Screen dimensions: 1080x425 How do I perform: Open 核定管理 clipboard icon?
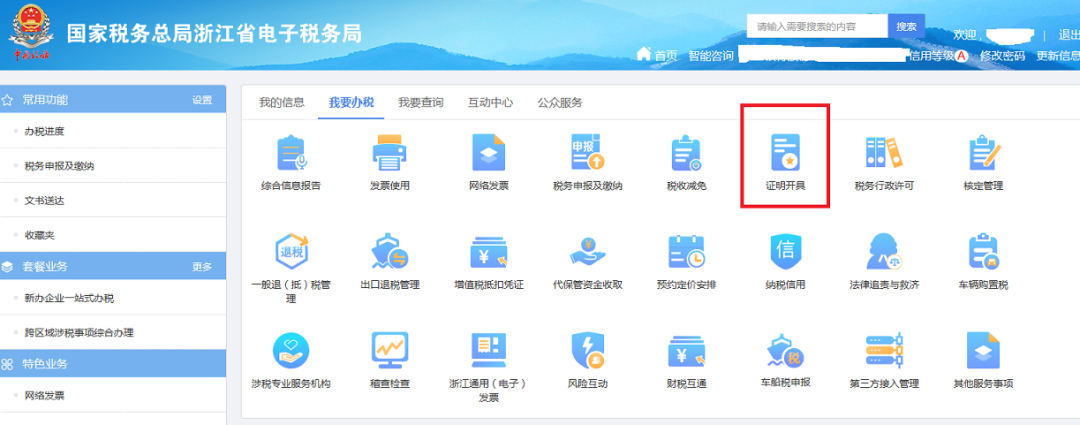pyautogui.click(x=984, y=153)
